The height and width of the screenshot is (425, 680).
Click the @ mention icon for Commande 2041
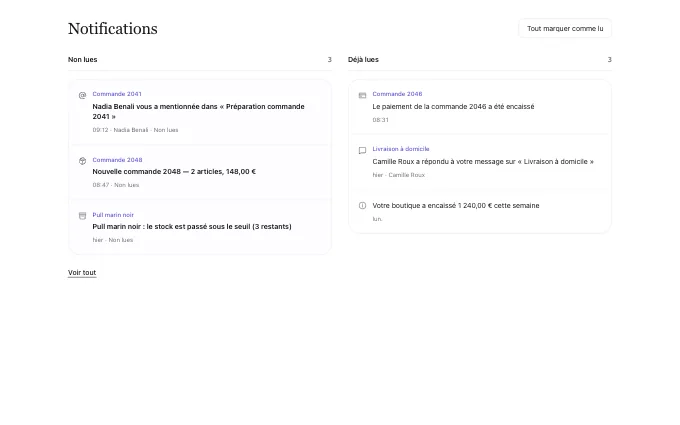[82, 95]
